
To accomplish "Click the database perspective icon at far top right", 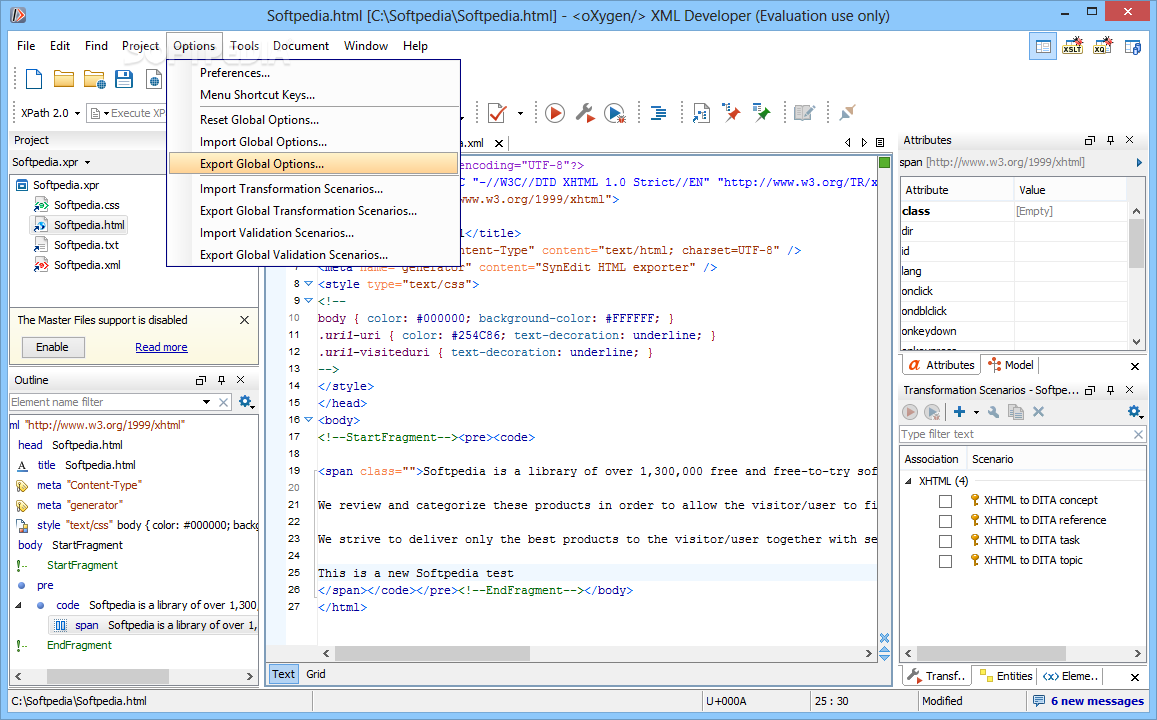I will pos(1133,47).
